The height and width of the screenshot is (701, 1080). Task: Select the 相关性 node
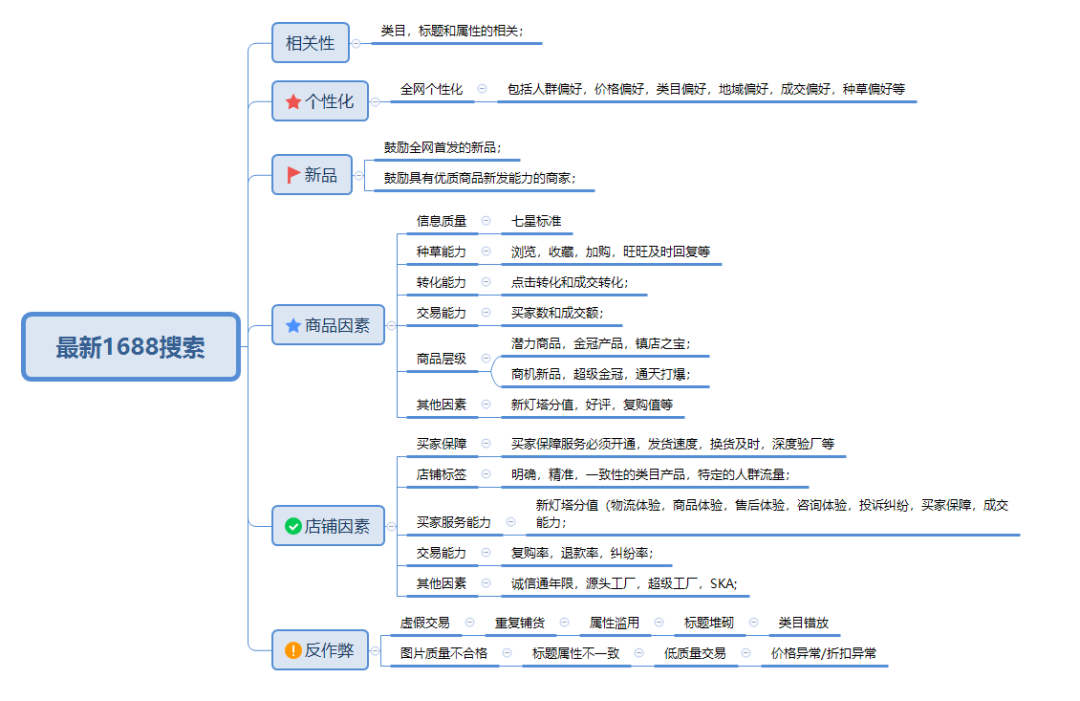pos(310,43)
